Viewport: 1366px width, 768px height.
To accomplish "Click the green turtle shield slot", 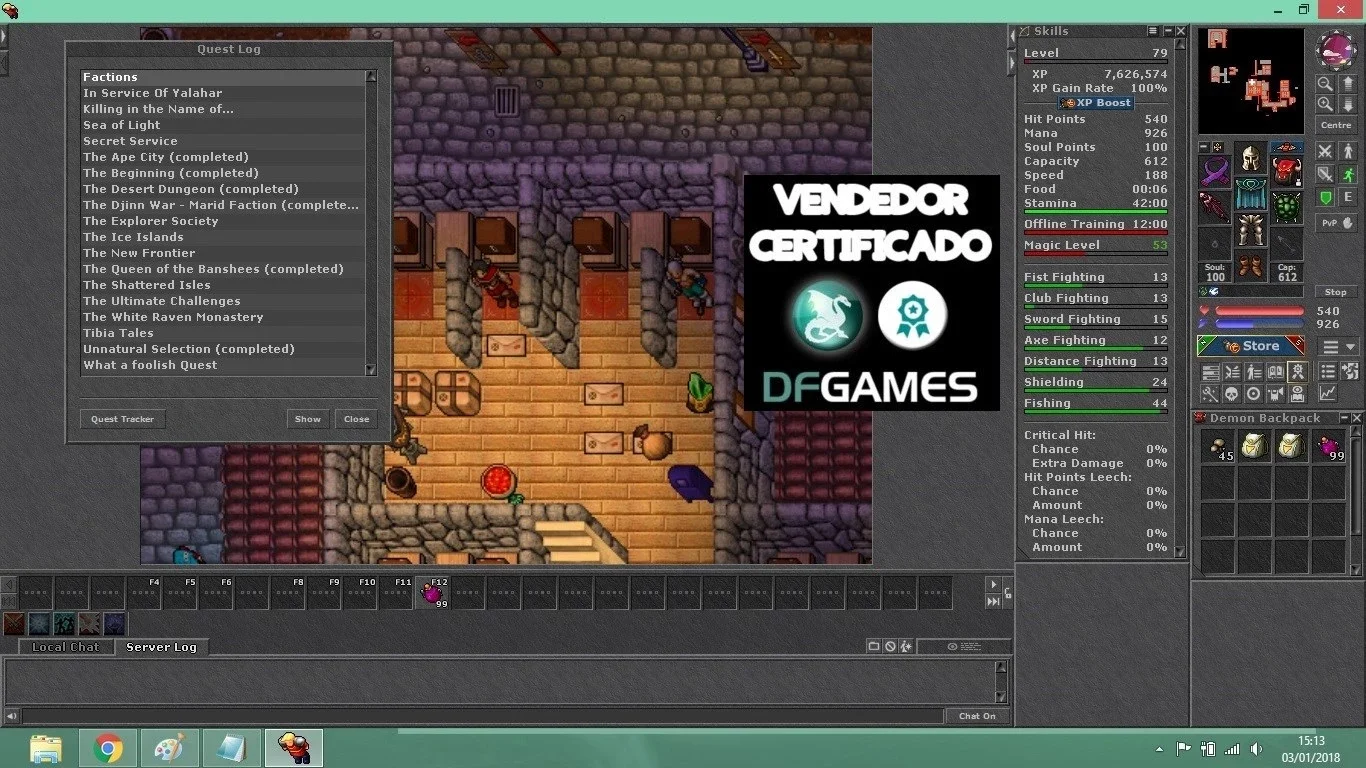I will click(1288, 208).
